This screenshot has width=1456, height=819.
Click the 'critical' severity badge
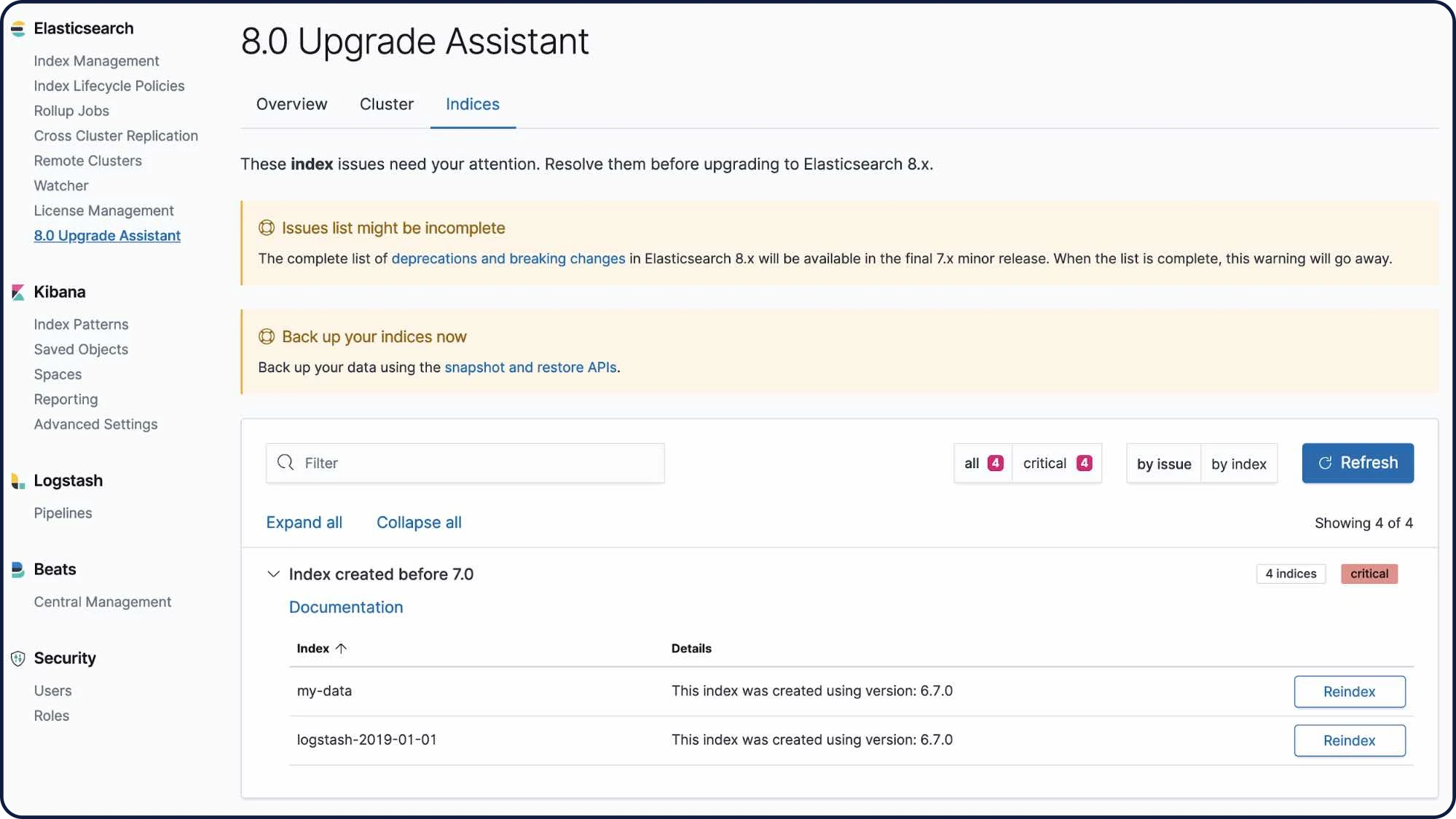coord(1369,574)
